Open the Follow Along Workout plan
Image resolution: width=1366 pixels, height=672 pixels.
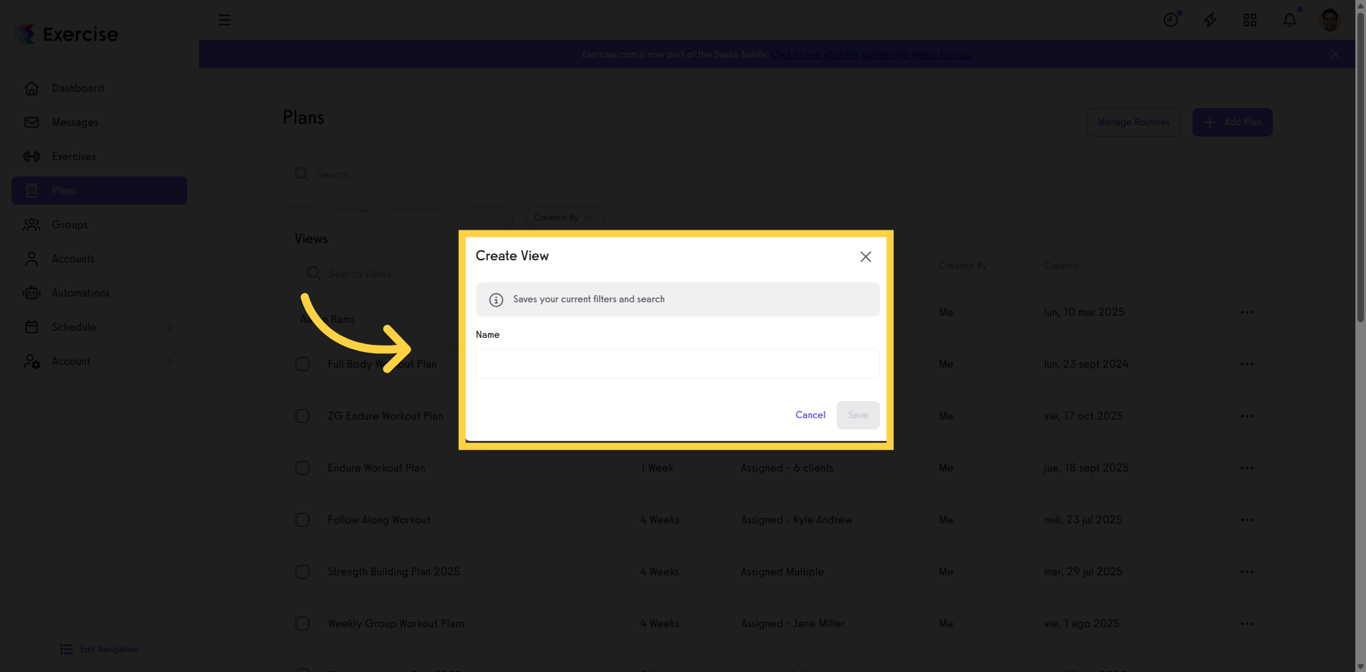pyautogui.click(x=379, y=520)
